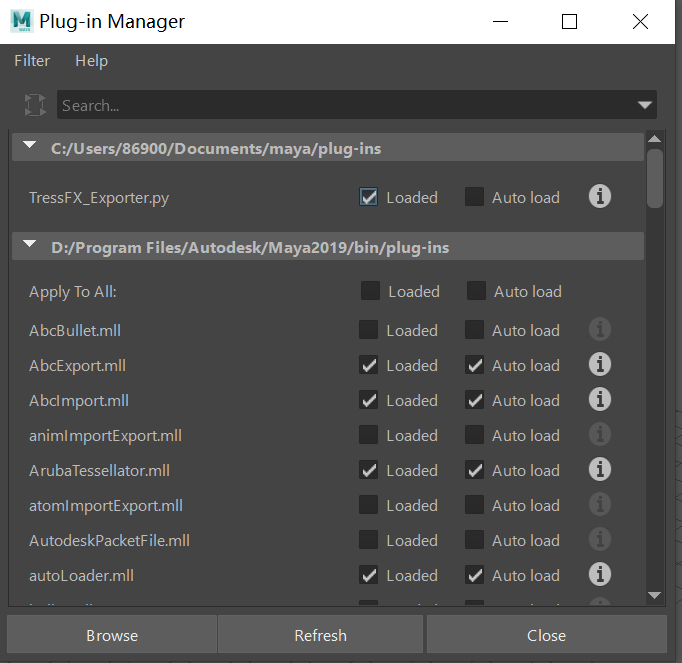Image resolution: width=682 pixels, height=663 pixels.
Task: Open autoLoader.mll plugin info
Action: pyautogui.click(x=599, y=575)
